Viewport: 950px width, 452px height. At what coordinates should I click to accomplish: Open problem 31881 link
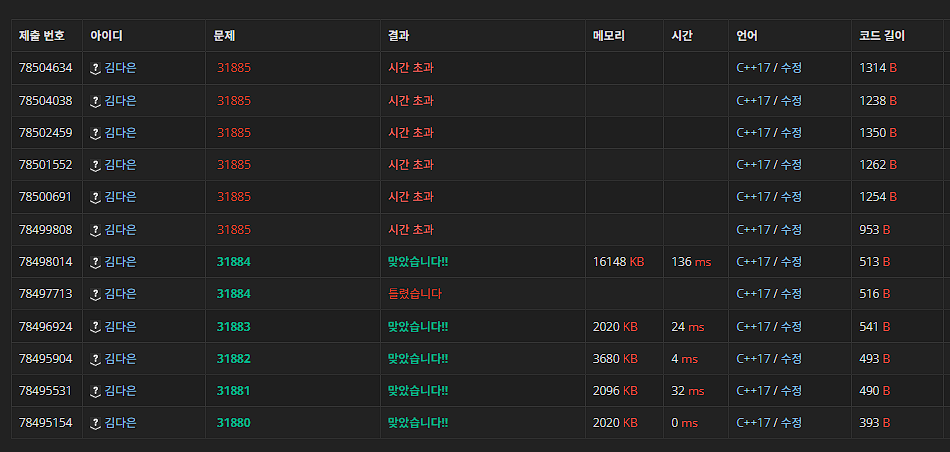[x=234, y=391]
